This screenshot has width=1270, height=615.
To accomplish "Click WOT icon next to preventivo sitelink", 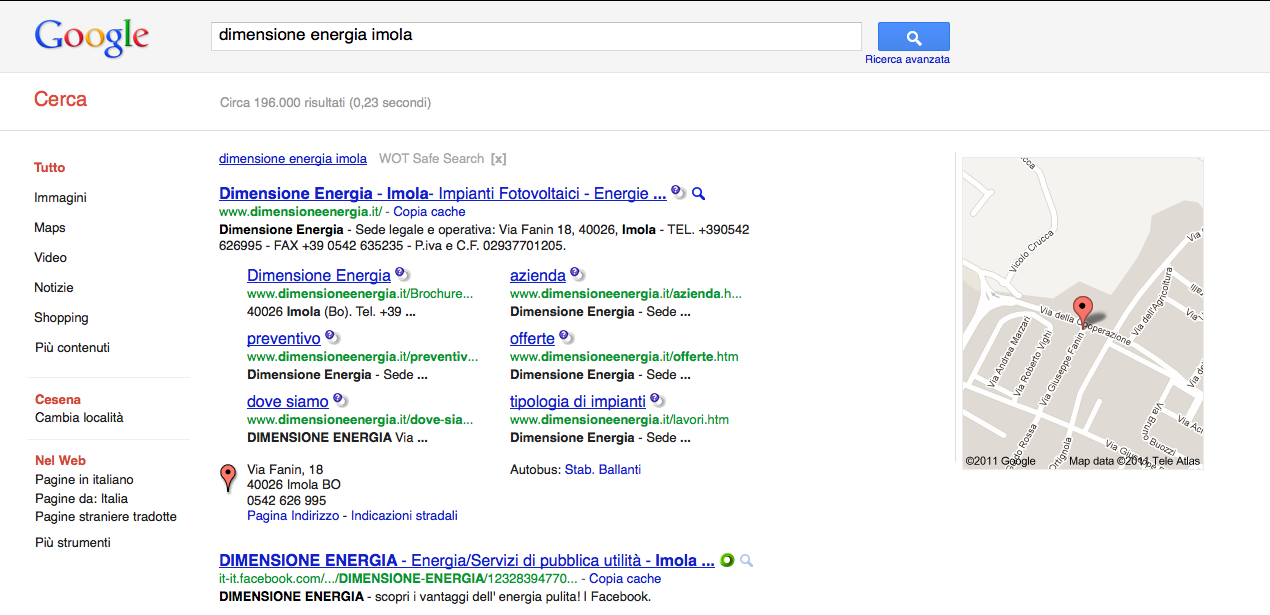I will tap(332, 337).
